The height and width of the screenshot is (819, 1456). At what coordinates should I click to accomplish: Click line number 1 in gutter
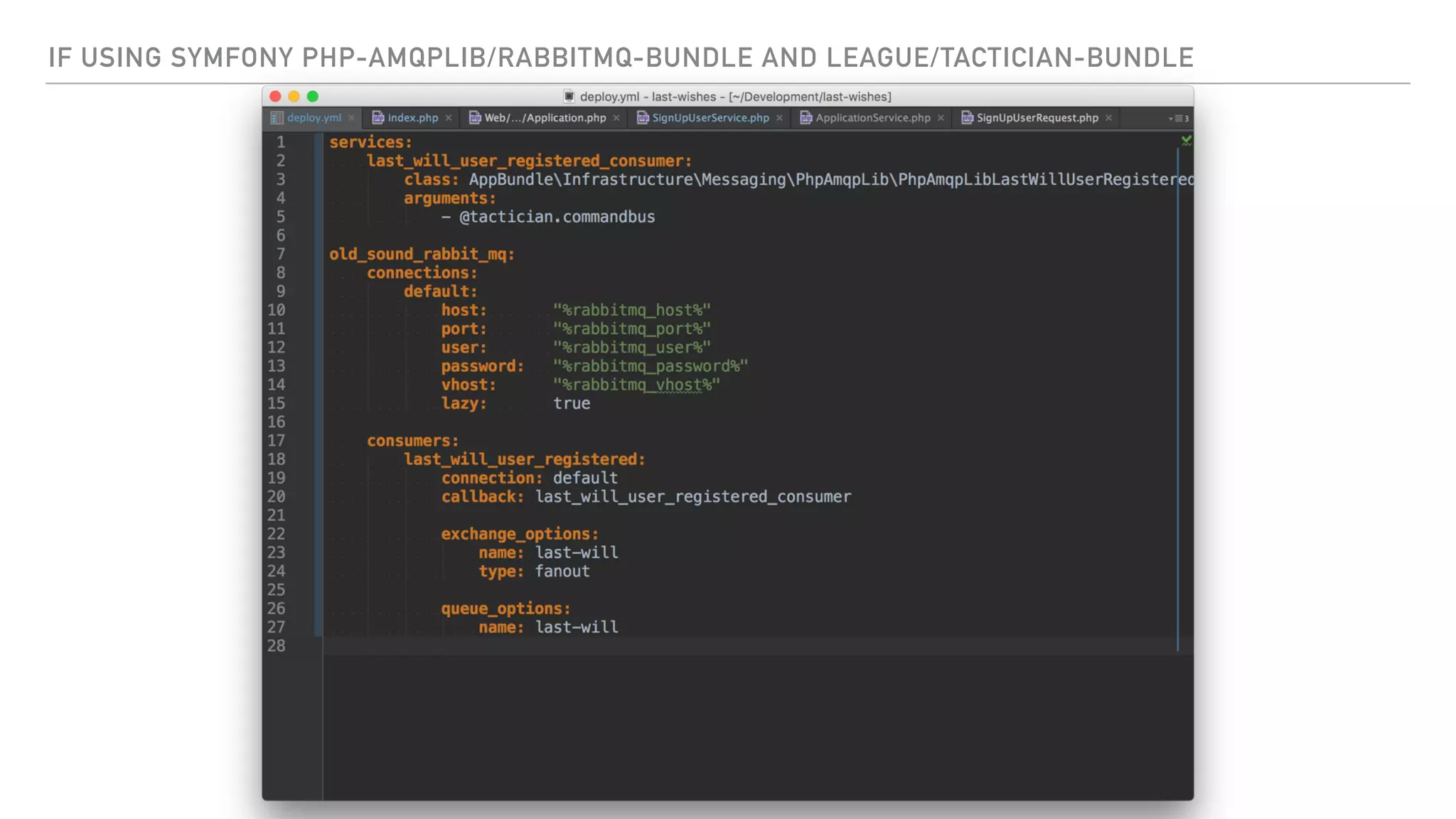tap(281, 142)
